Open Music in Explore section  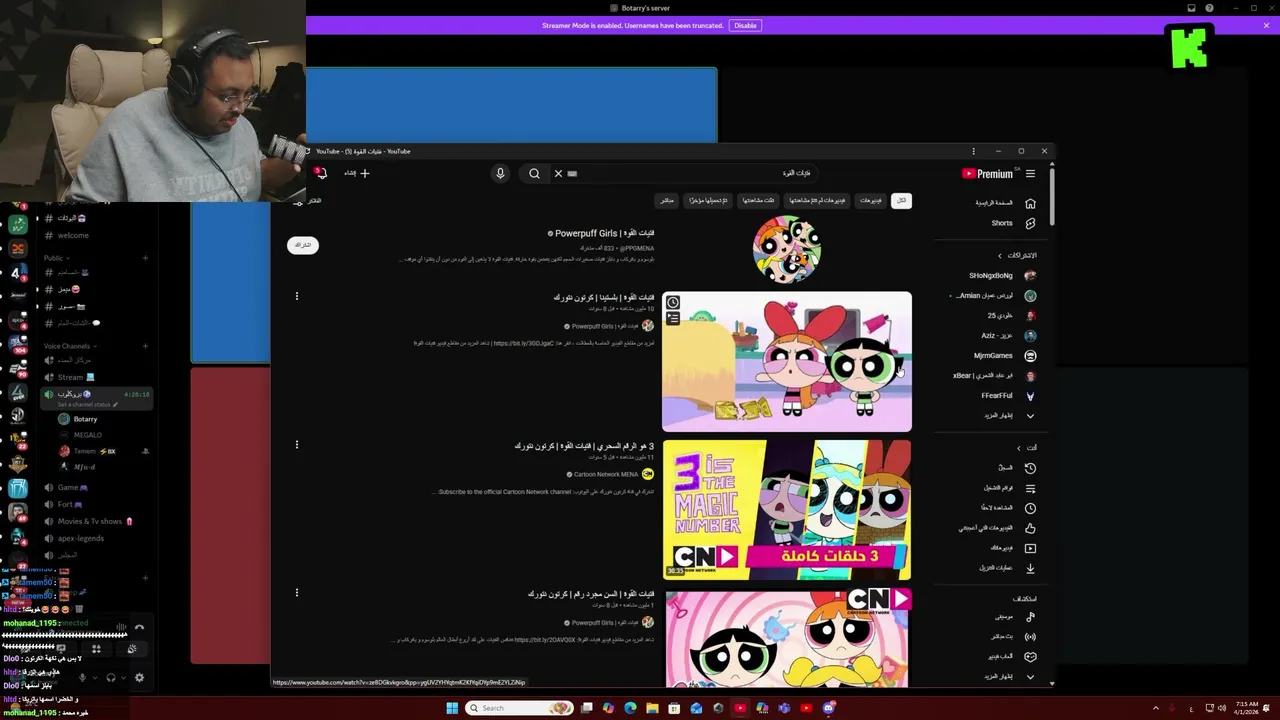tap(1014, 616)
